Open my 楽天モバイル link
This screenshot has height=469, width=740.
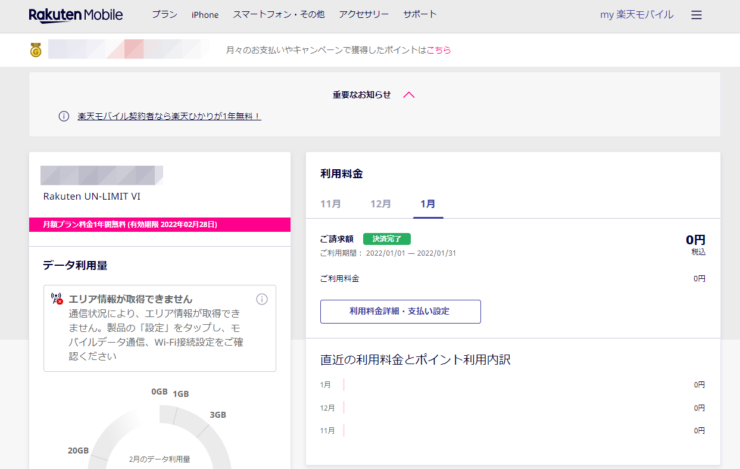coord(637,15)
